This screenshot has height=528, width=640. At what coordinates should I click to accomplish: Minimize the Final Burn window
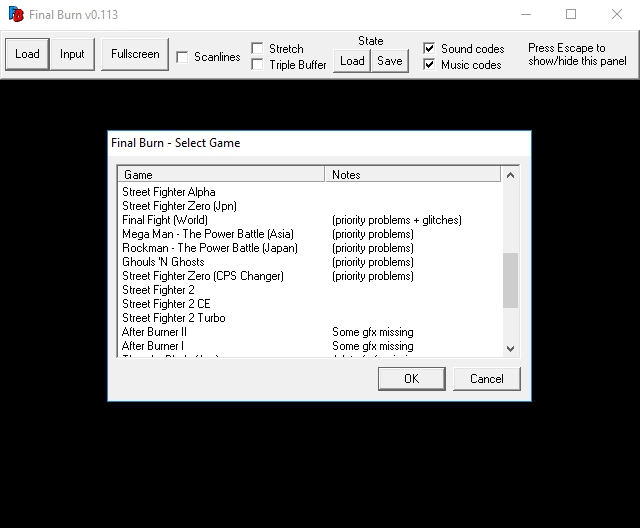click(526, 14)
